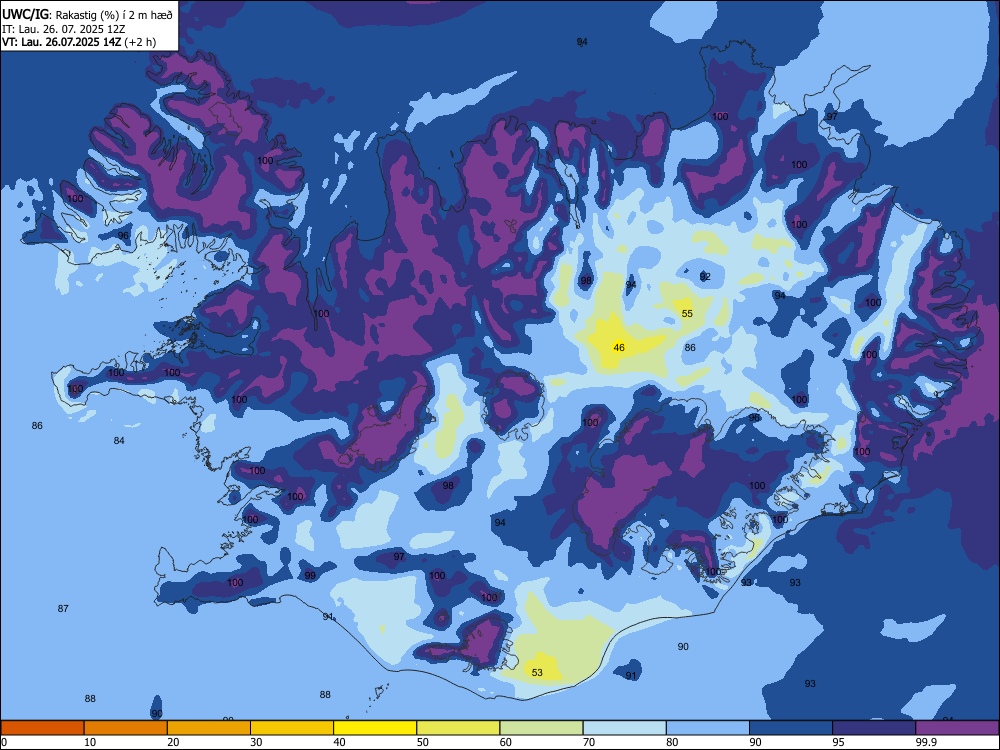The image size is (1000, 750).
Task: Click the legend tick label '0'
Action: (4, 742)
